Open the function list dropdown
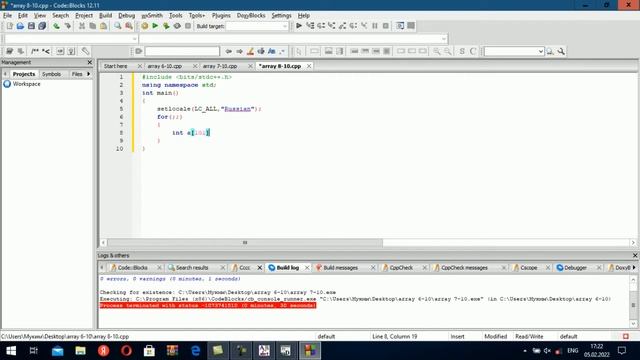The width and height of the screenshot is (640, 360). [x=444, y=39]
